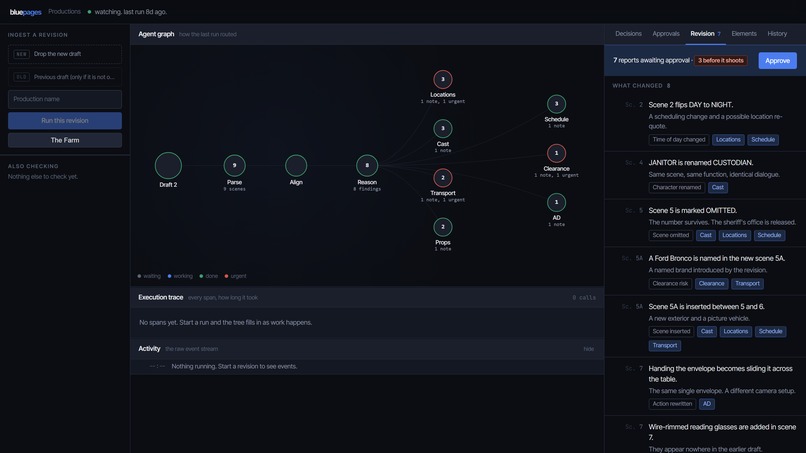Open 'JANITOR is renamed CUSTODIAN.' change
This screenshot has width=806, height=453.
tap(701, 163)
